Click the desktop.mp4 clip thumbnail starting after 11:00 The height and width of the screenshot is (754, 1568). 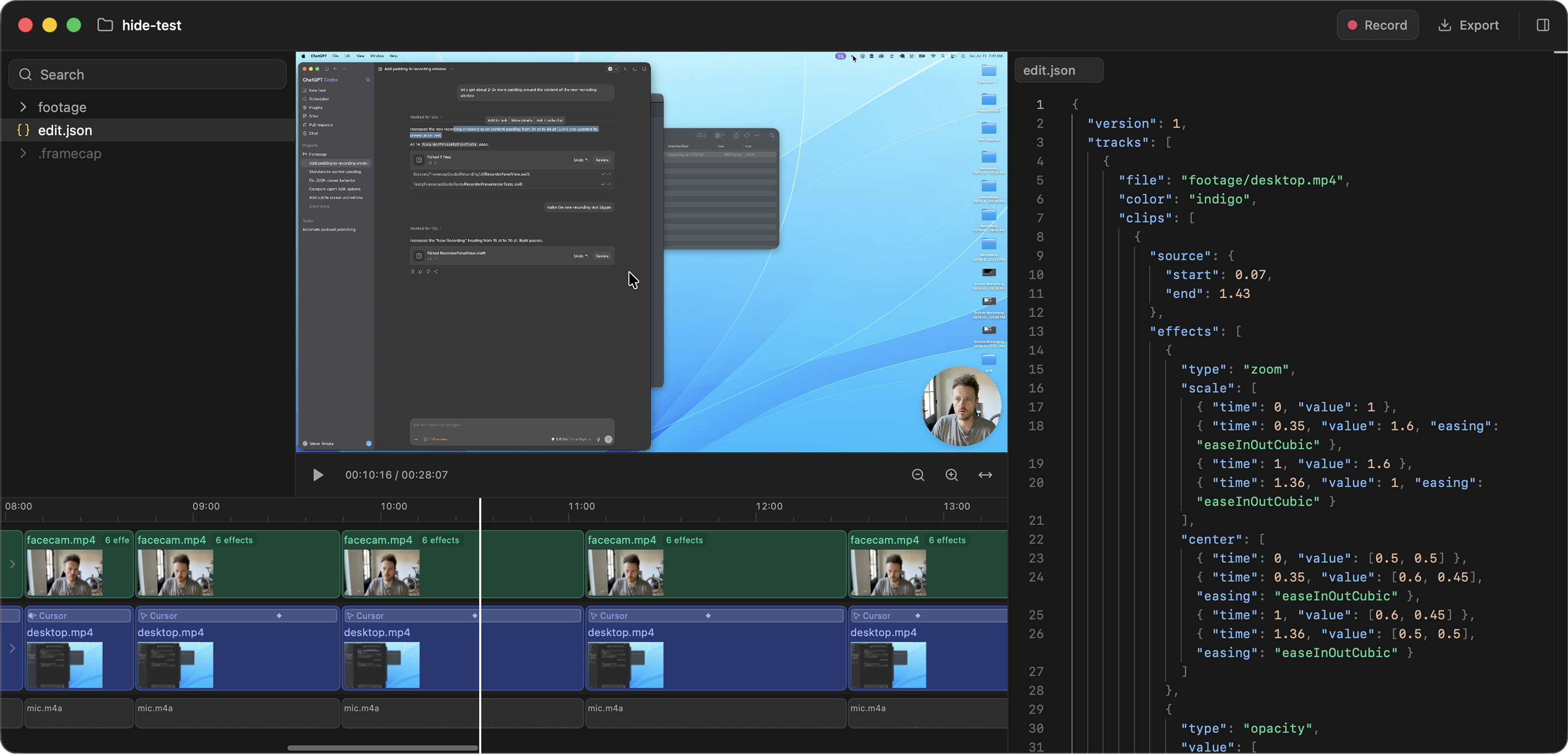pos(625,665)
